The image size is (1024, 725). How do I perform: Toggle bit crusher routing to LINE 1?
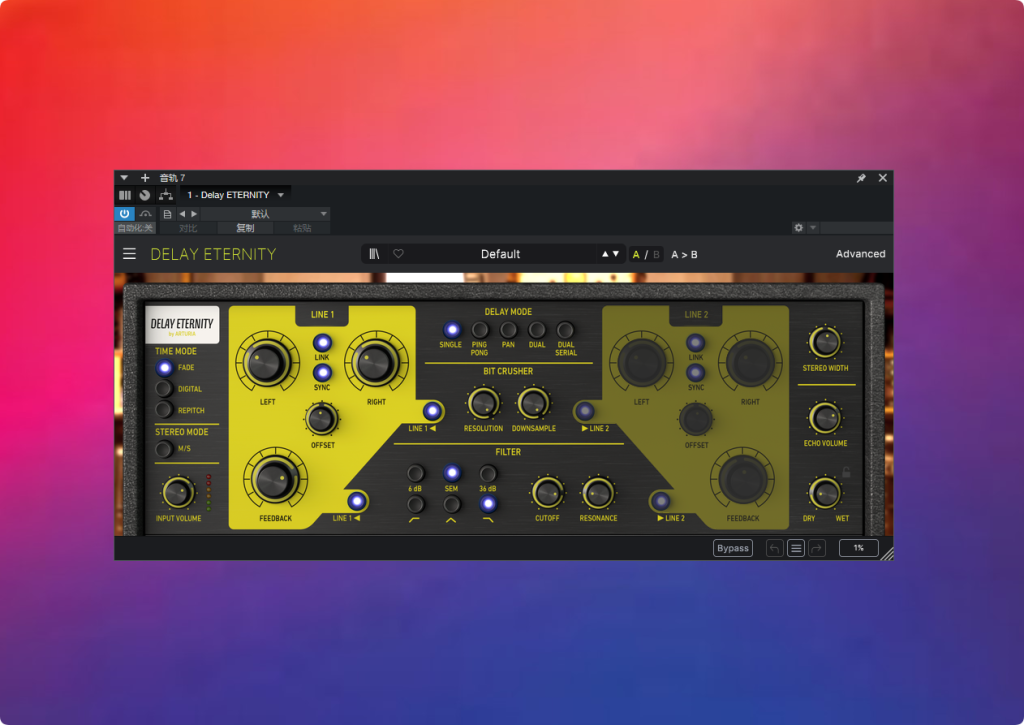(x=432, y=411)
